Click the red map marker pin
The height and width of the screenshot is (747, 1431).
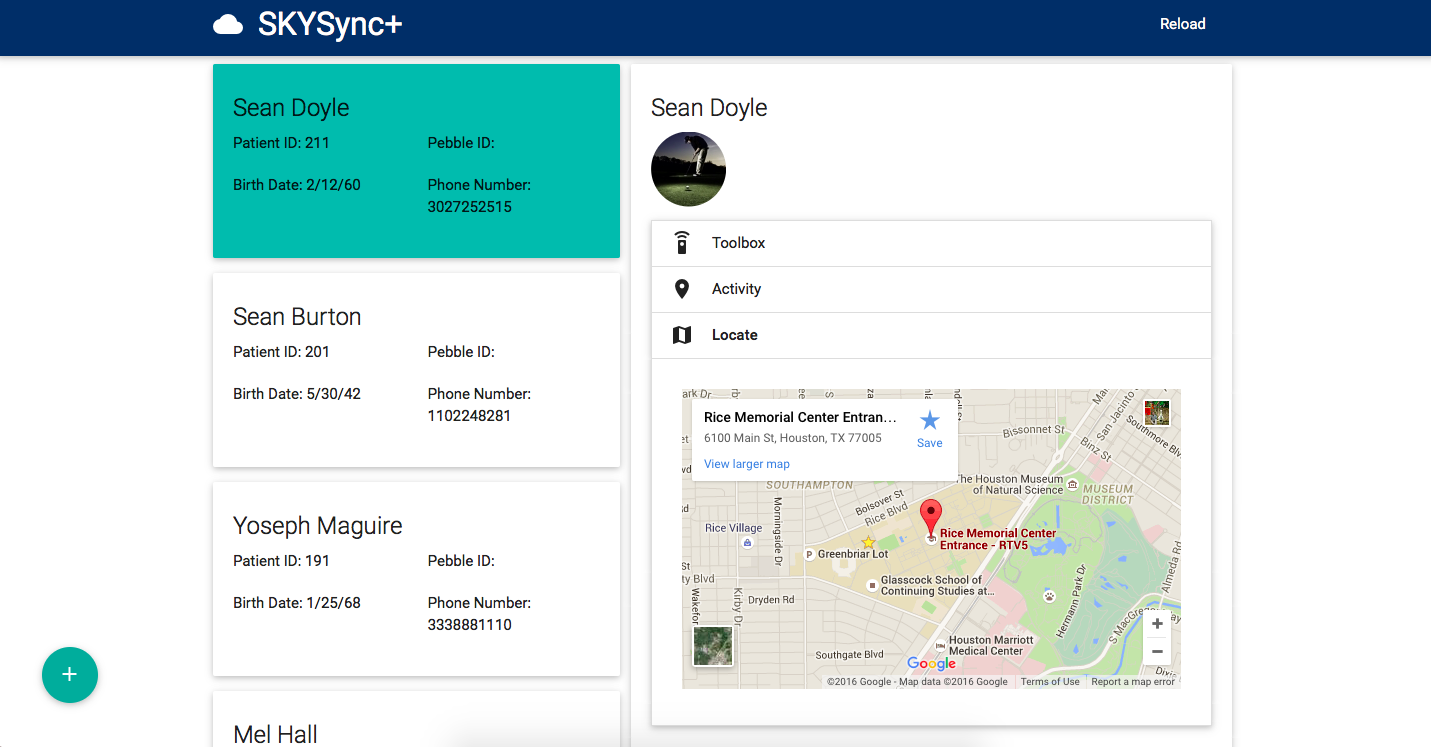931,520
